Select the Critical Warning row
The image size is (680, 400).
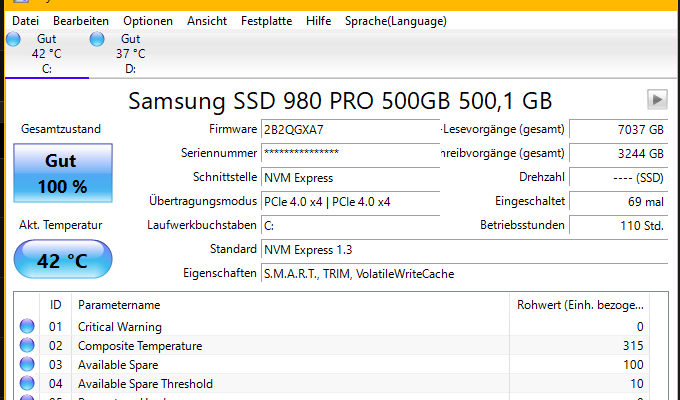click(x=332, y=326)
